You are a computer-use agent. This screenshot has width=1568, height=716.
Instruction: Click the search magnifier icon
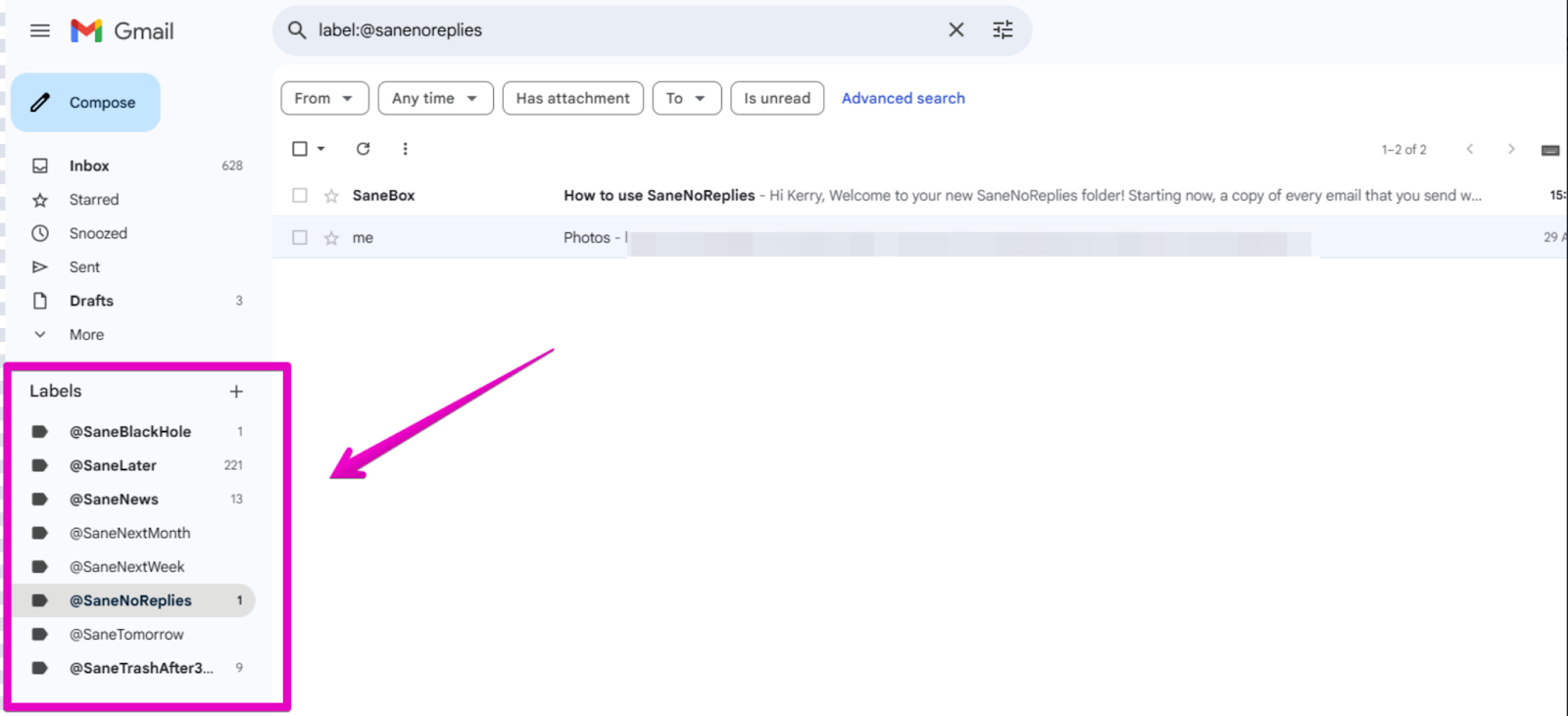point(297,30)
